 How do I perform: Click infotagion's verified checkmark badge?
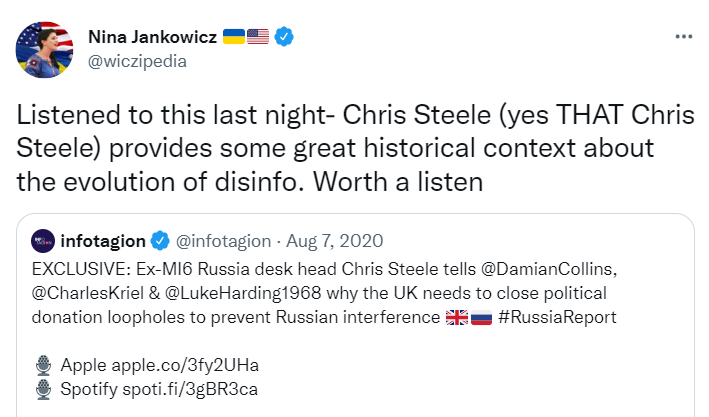coord(158,242)
